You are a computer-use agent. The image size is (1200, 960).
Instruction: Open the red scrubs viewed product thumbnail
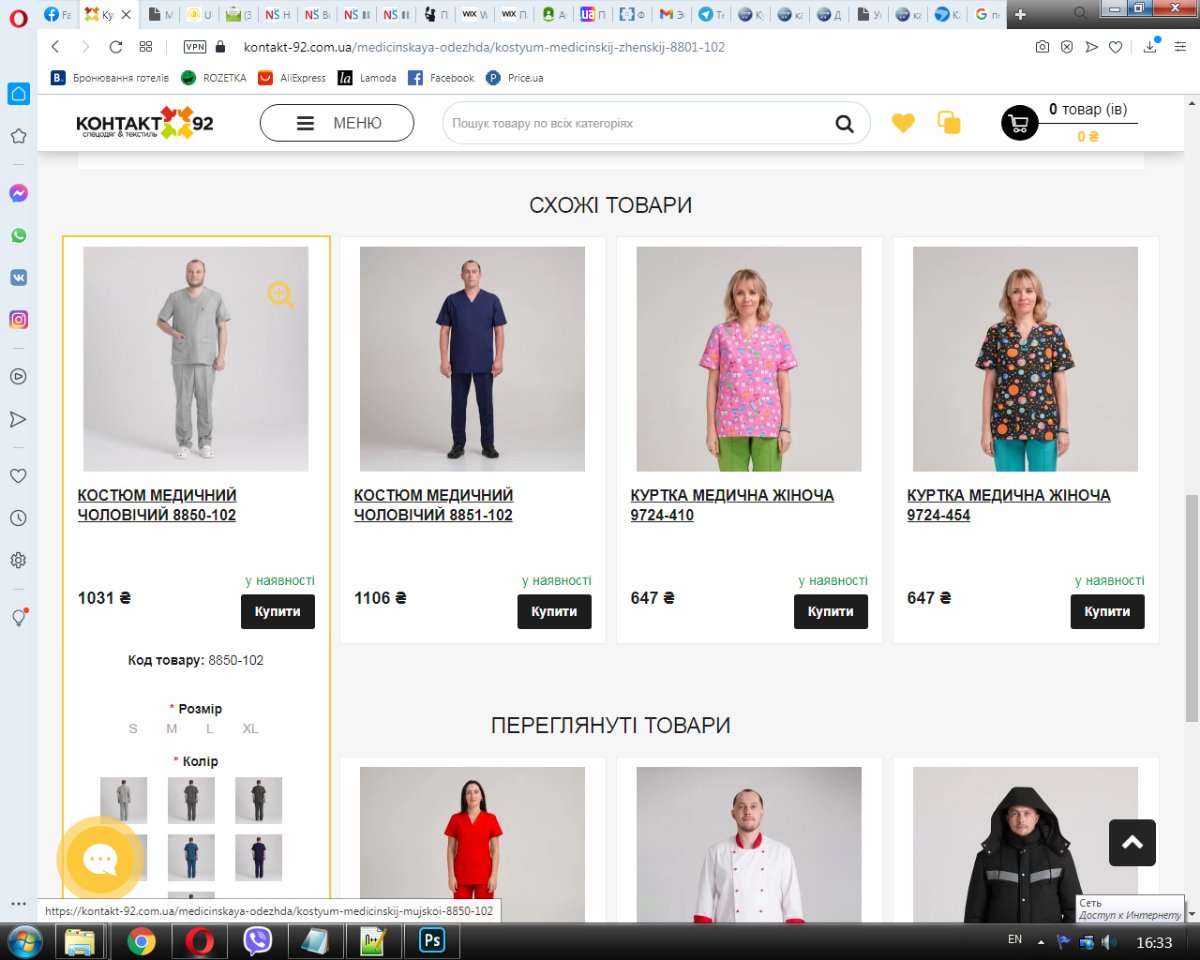[x=472, y=845]
